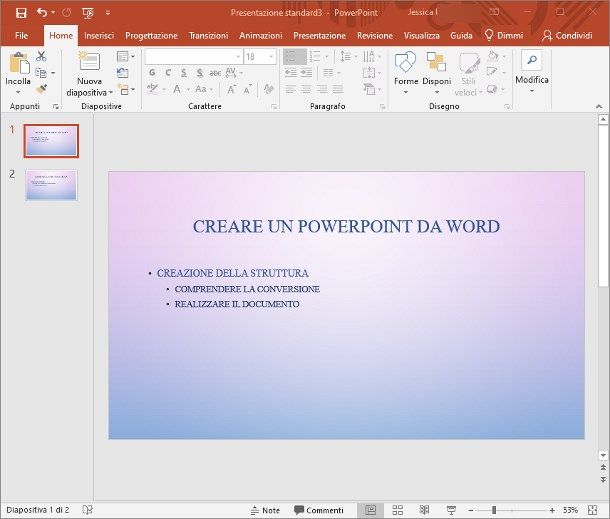
Task: Open Modifica search tools
Action: 532,72
